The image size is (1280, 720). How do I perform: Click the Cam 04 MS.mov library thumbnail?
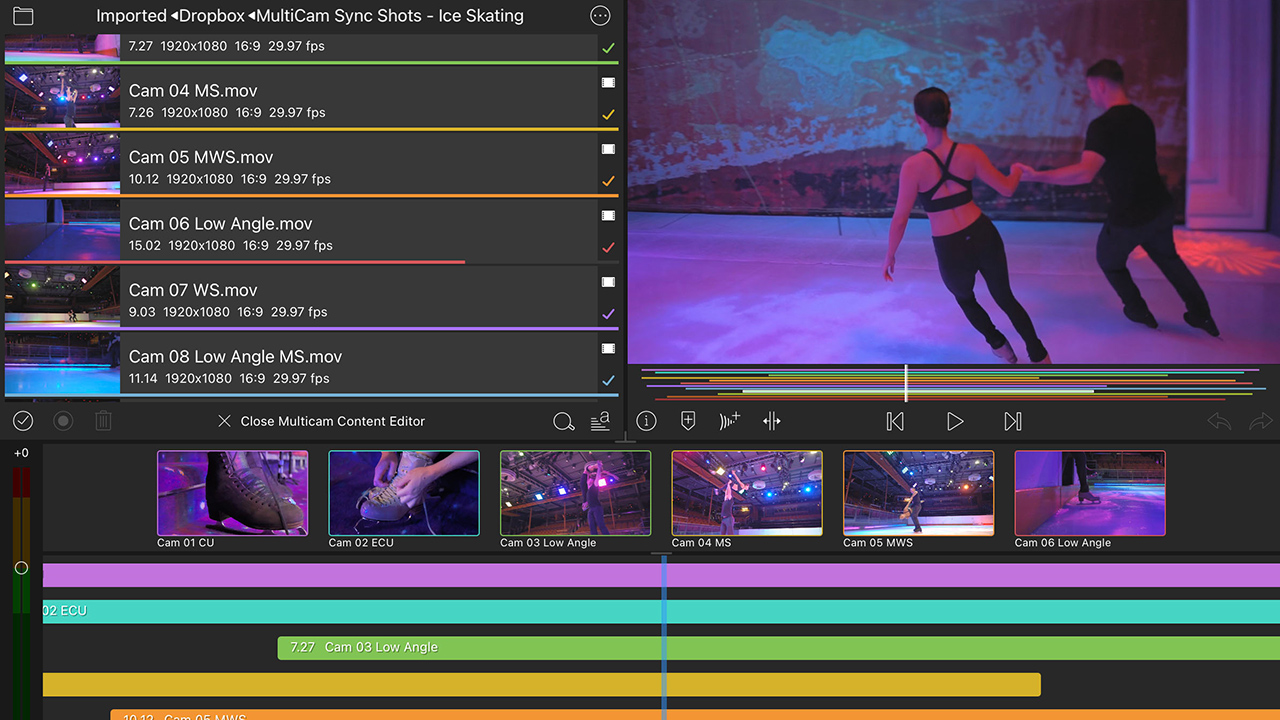coord(62,98)
